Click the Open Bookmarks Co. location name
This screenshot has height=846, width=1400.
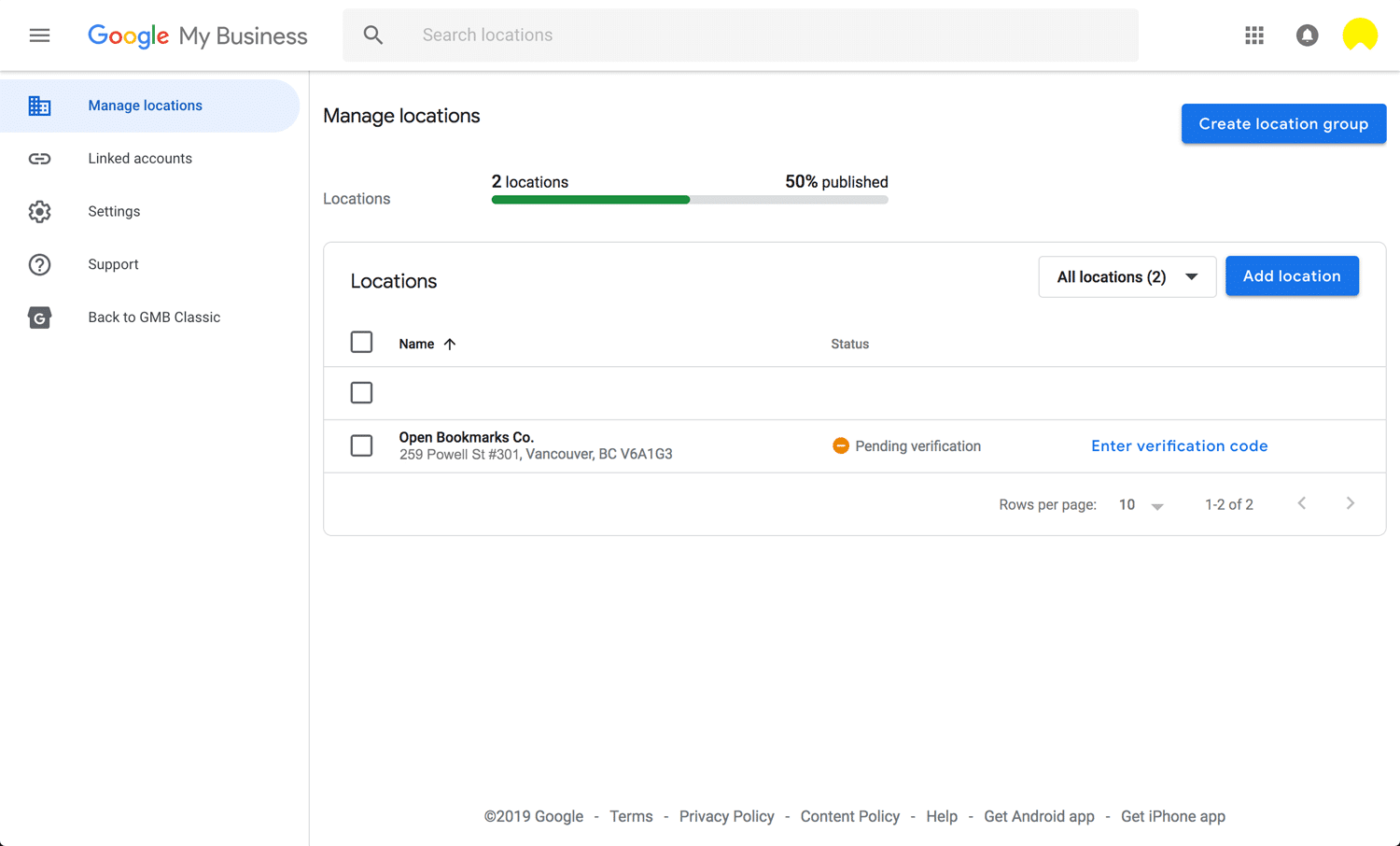pos(466,437)
